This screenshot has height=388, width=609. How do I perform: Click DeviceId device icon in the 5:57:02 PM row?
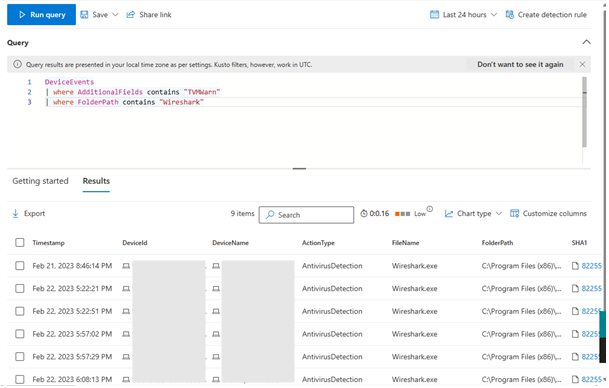click(x=126, y=334)
